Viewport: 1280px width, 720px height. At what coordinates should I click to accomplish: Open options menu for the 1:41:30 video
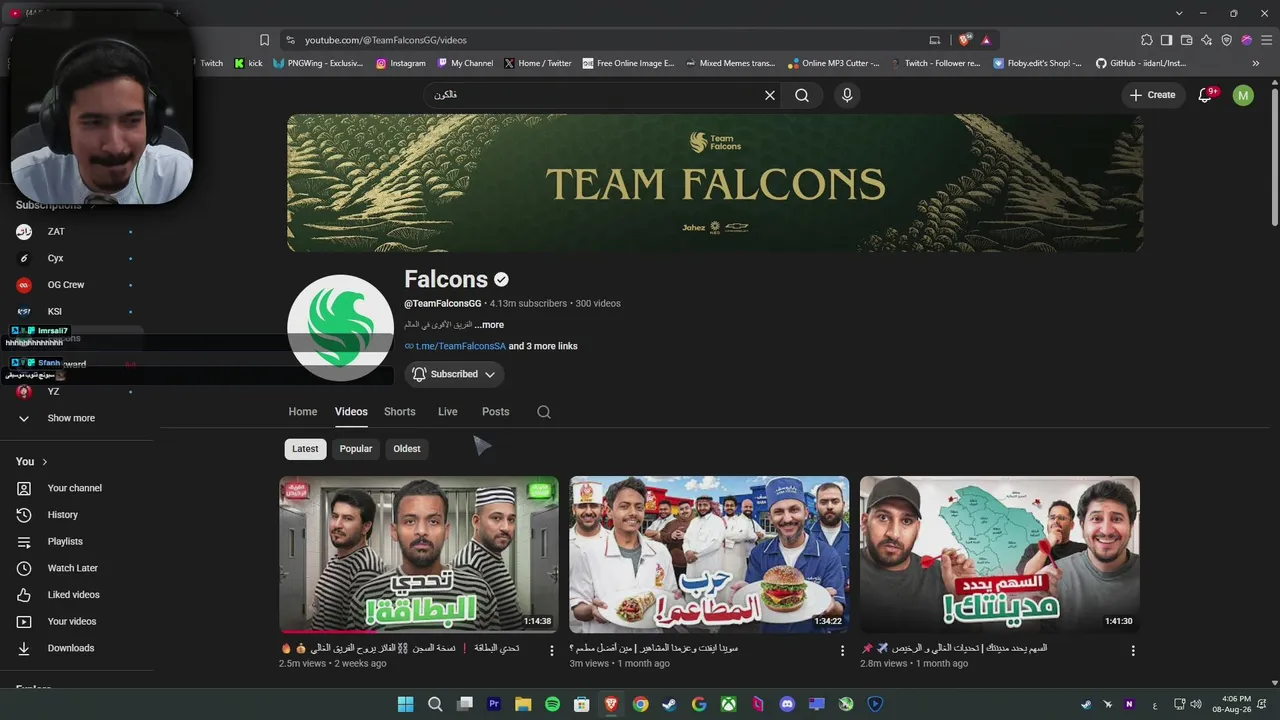coord(1133,651)
